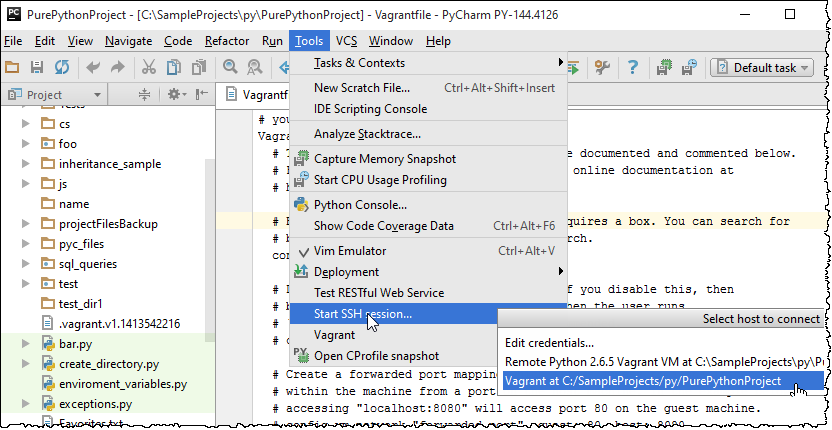Viewport: 832px width, 430px height.
Task: Expand the create_directory.py file arrow
Action: [x=25, y=364]
